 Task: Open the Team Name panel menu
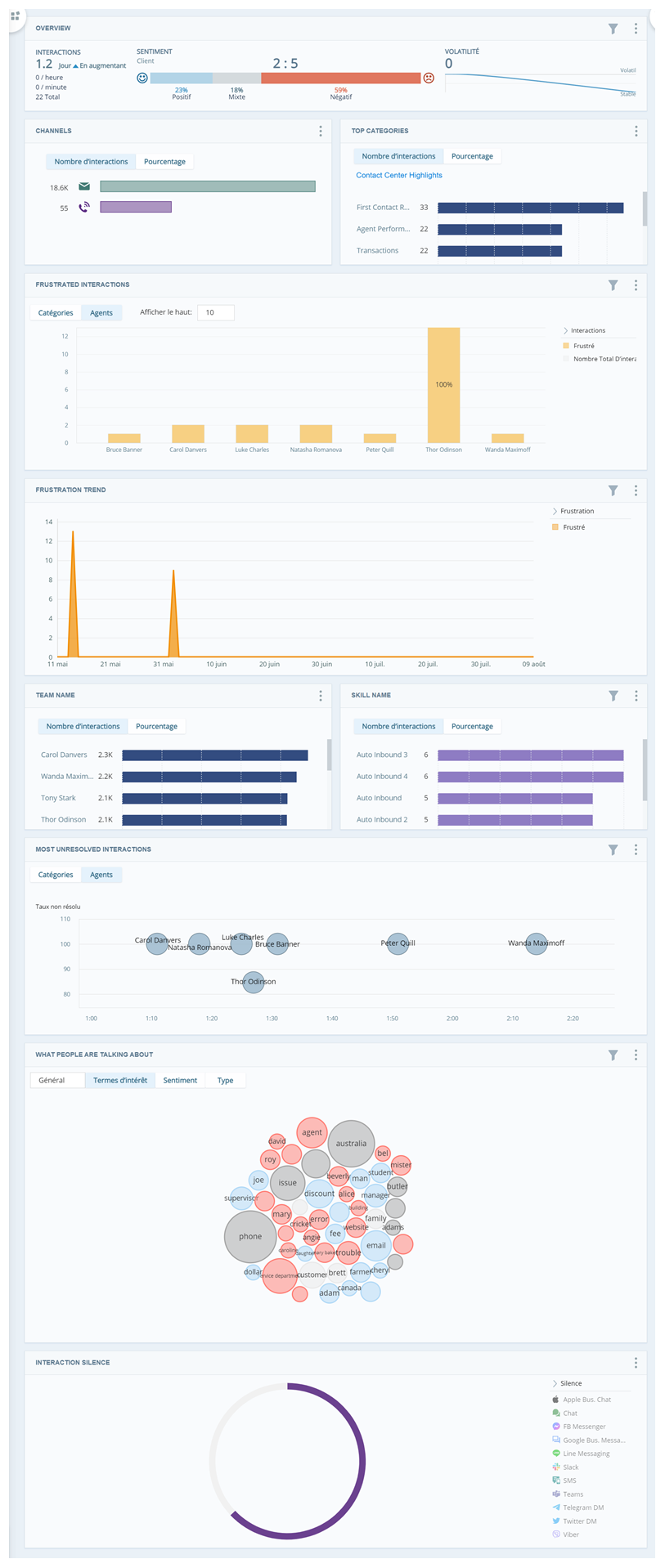tap(320, 696)
